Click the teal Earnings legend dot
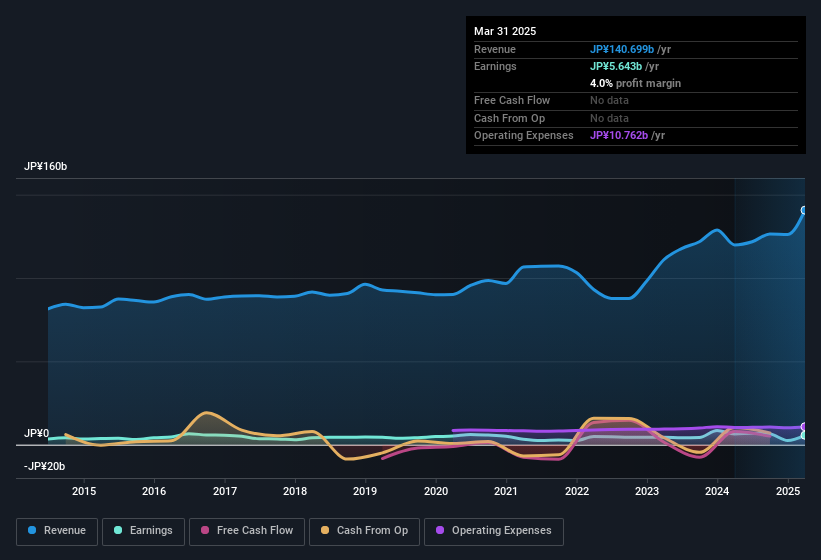821x560 pixels. 118,530
